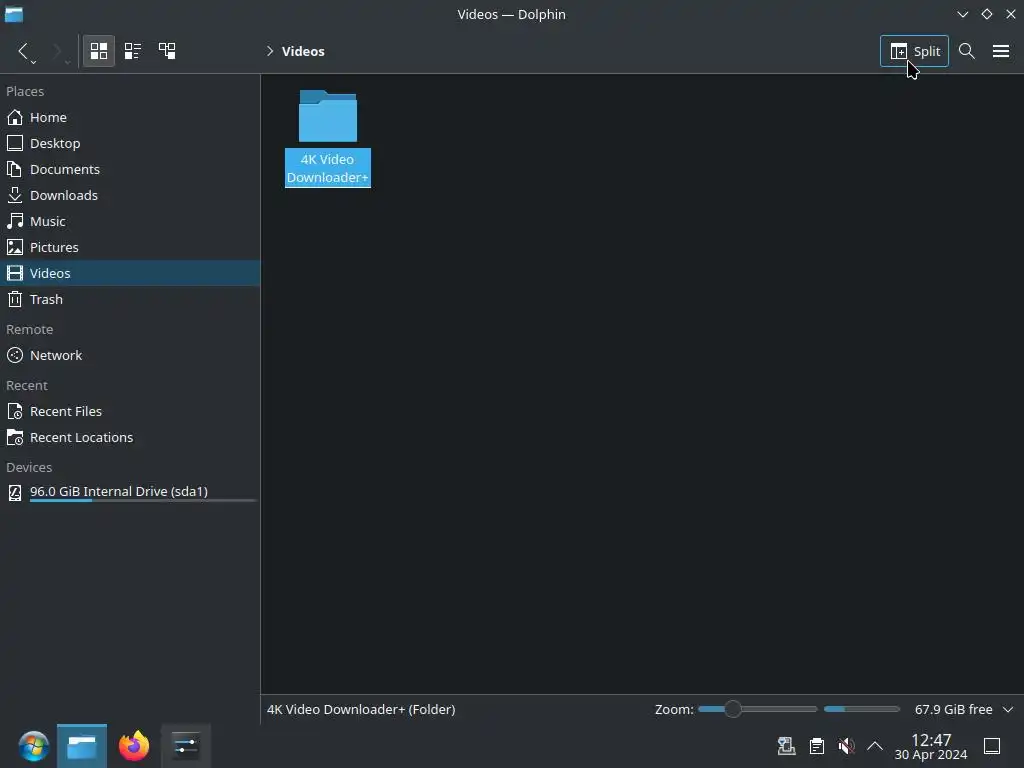This screenshot has height=768, width=1024.
Task: Click the Trash bin icon in Places
Action: point(15,299)
